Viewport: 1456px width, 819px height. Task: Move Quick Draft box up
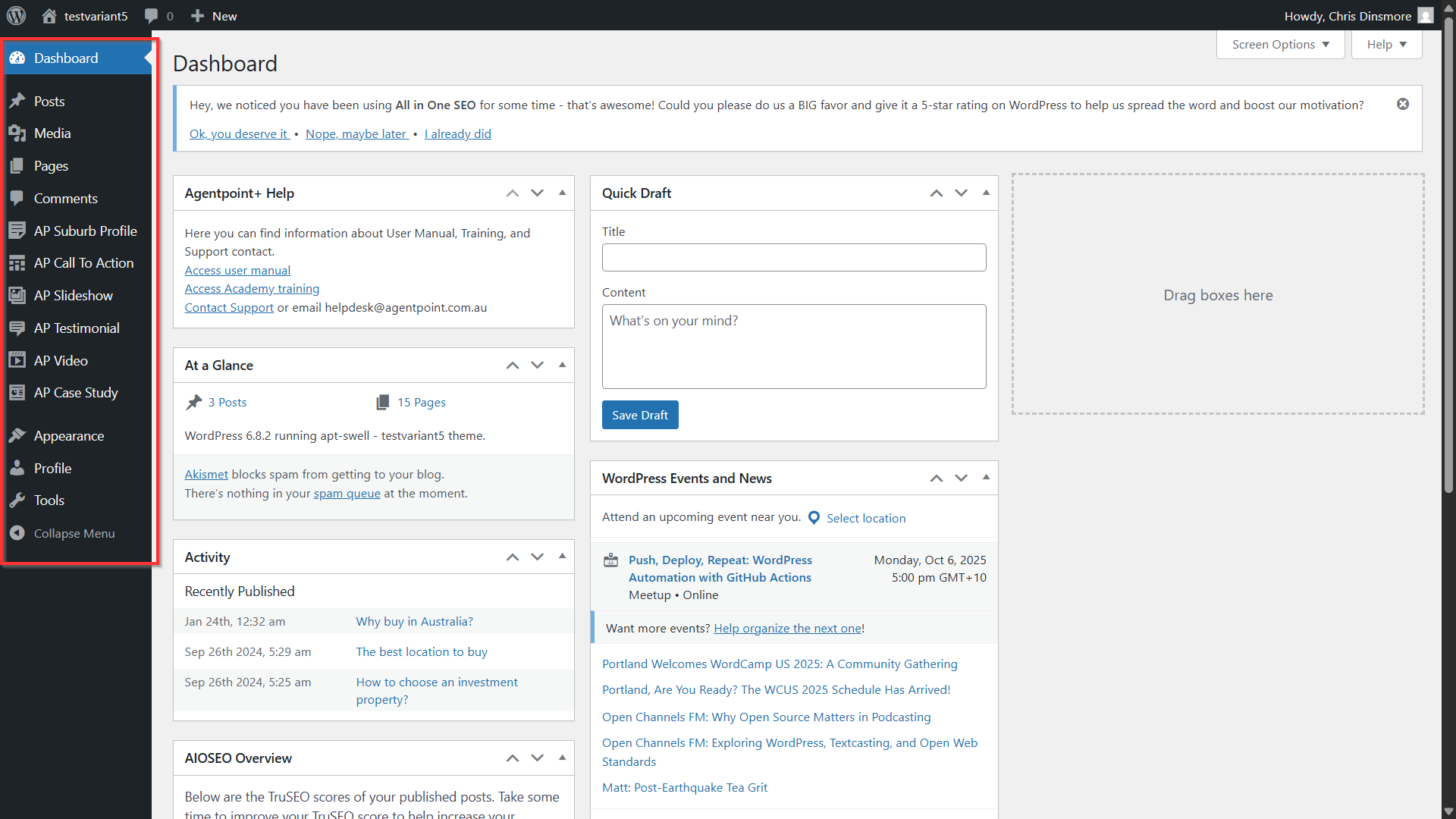[937, 193]
